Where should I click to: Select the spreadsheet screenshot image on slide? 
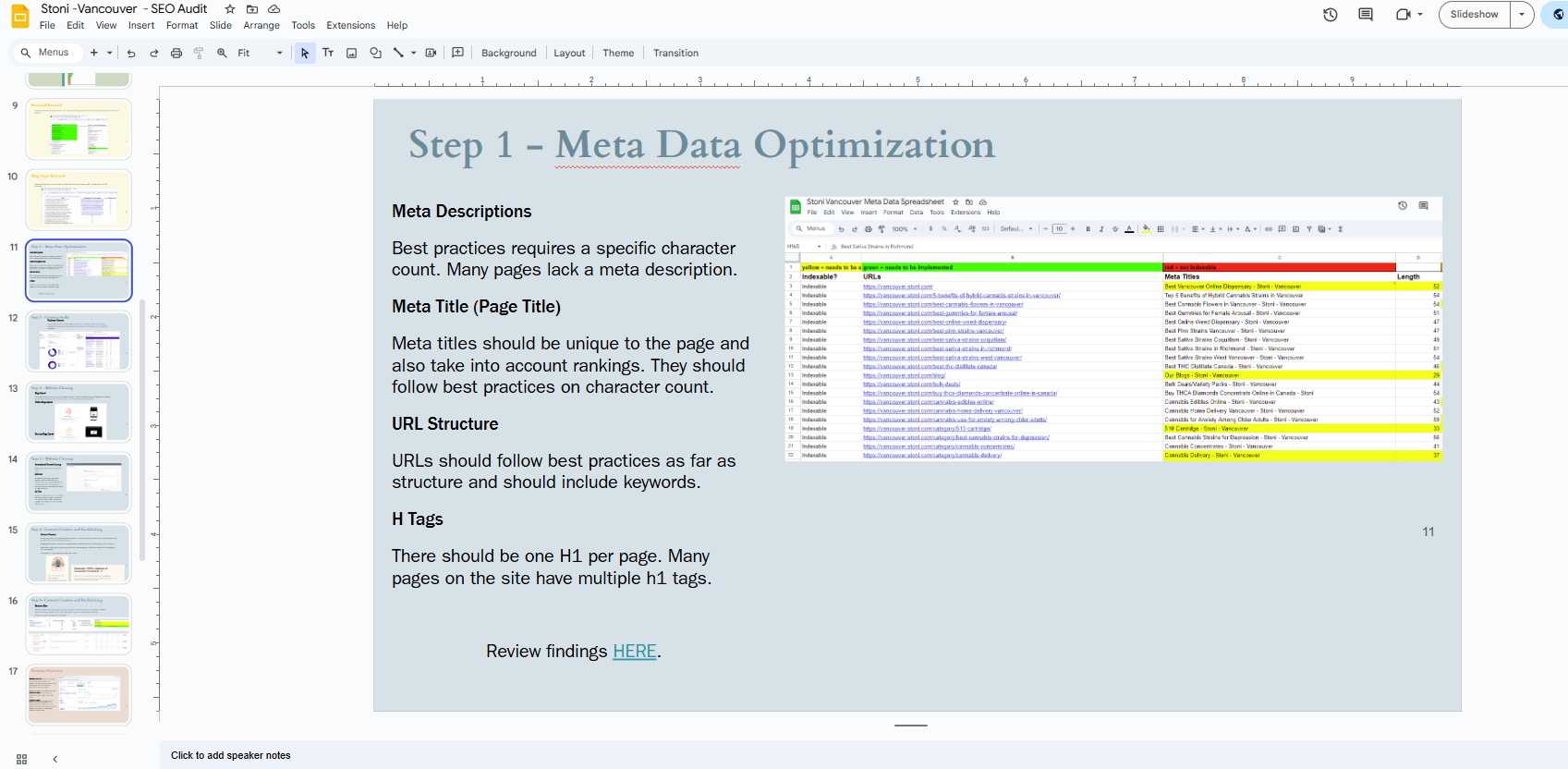pos(1113,329)
